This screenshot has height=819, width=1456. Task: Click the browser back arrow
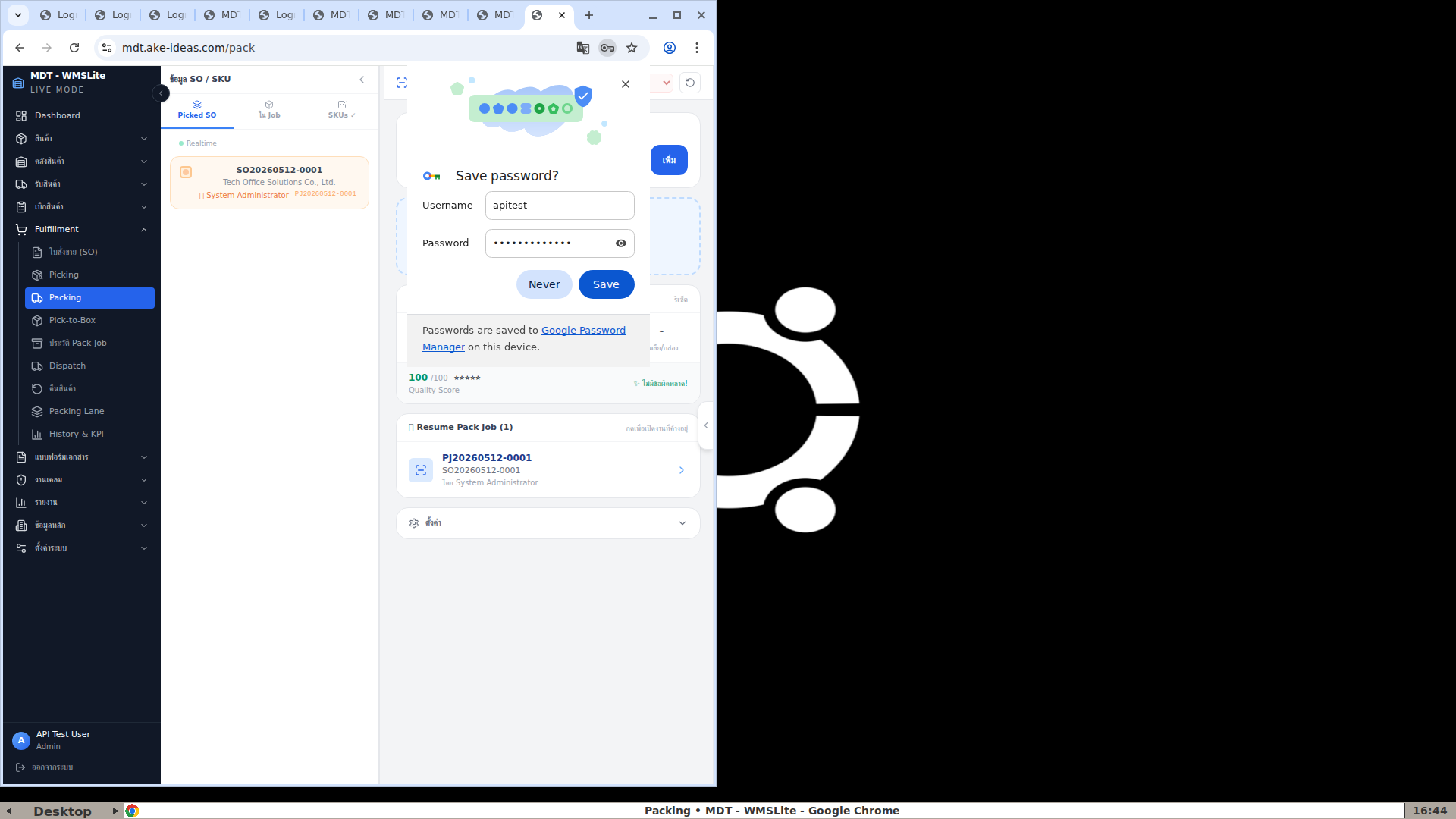tap(20, 48)
